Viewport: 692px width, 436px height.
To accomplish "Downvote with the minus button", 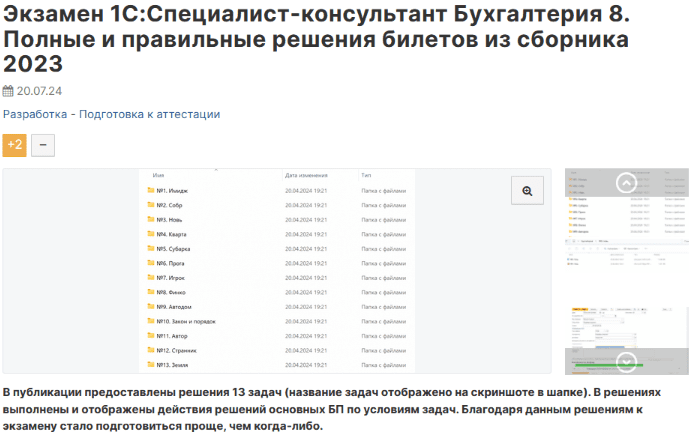I will click(43, 145).
